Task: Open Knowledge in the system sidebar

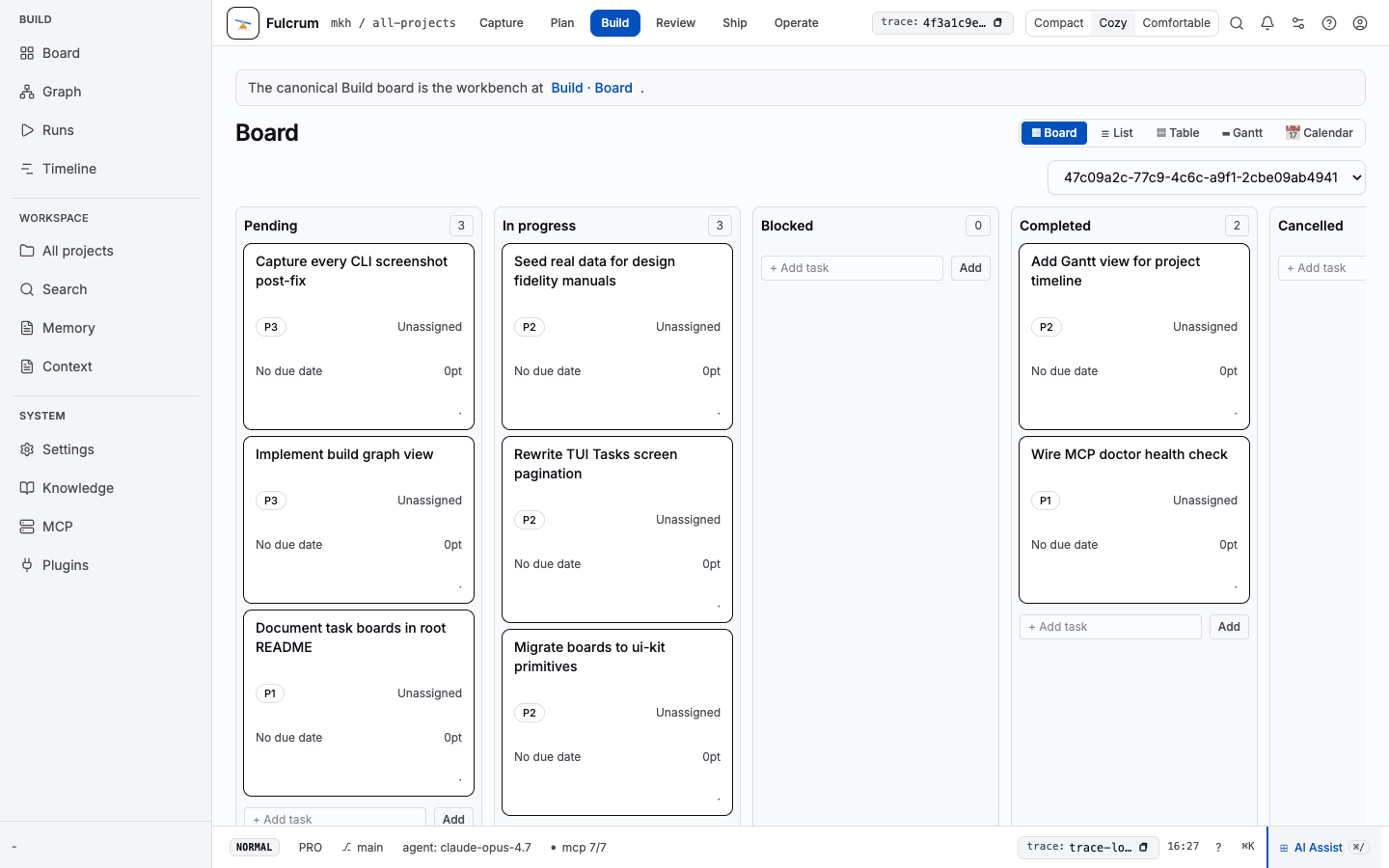Action: 106,488
